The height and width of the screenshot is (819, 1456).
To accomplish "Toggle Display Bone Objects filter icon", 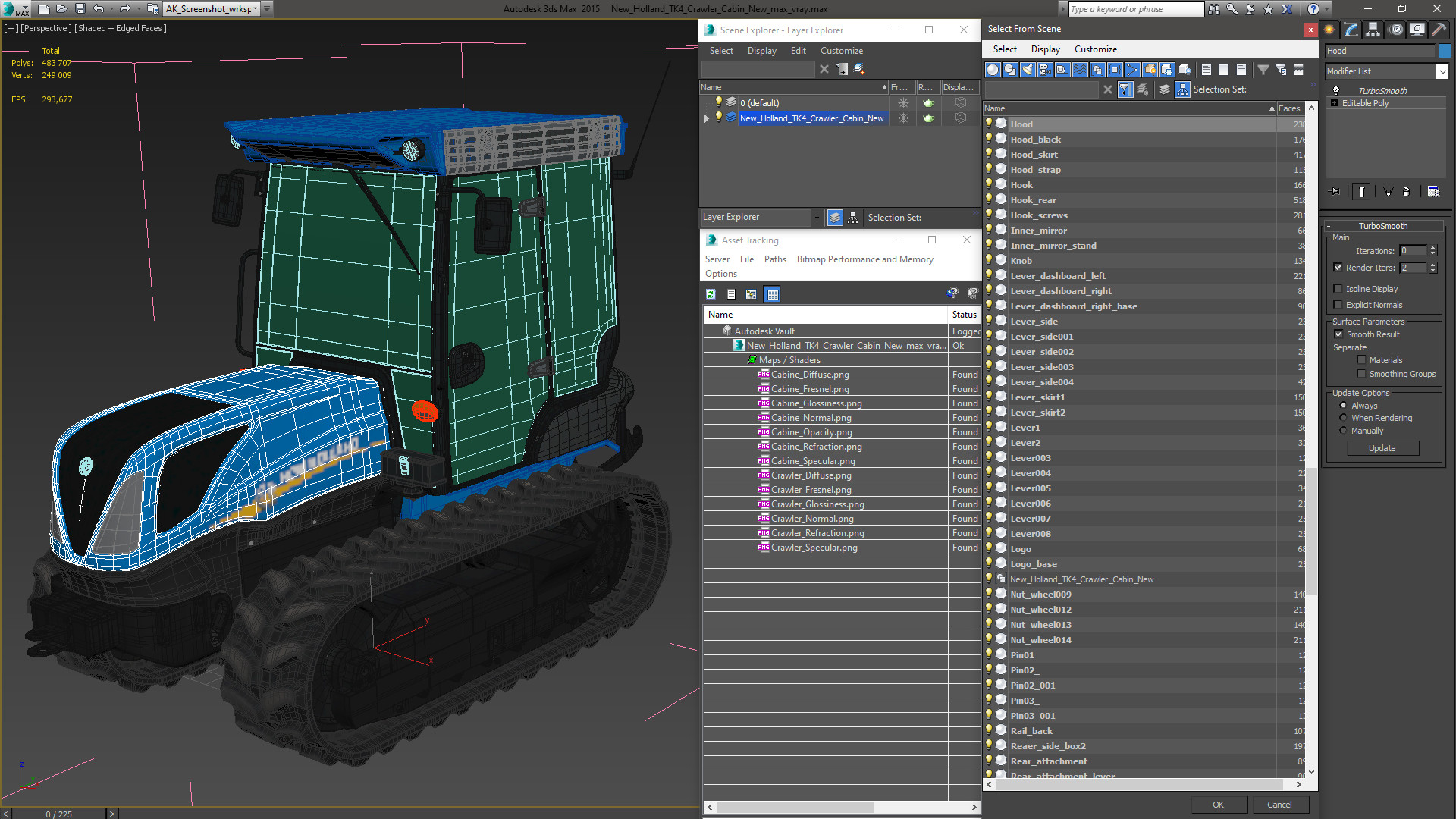I will click(x=1132, y=70).
